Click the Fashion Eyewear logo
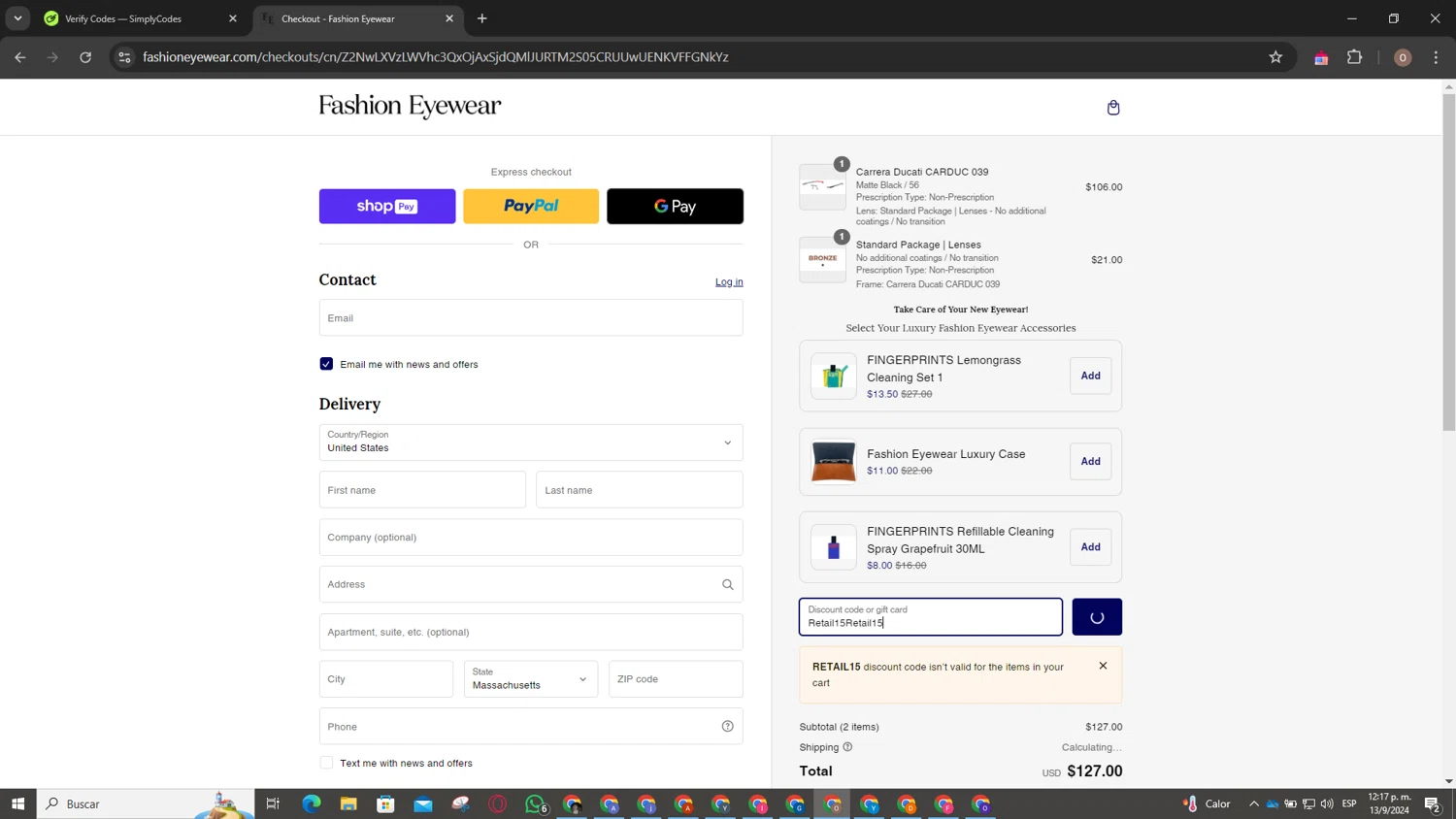1456x819 pixels. [x=410, y=106]
